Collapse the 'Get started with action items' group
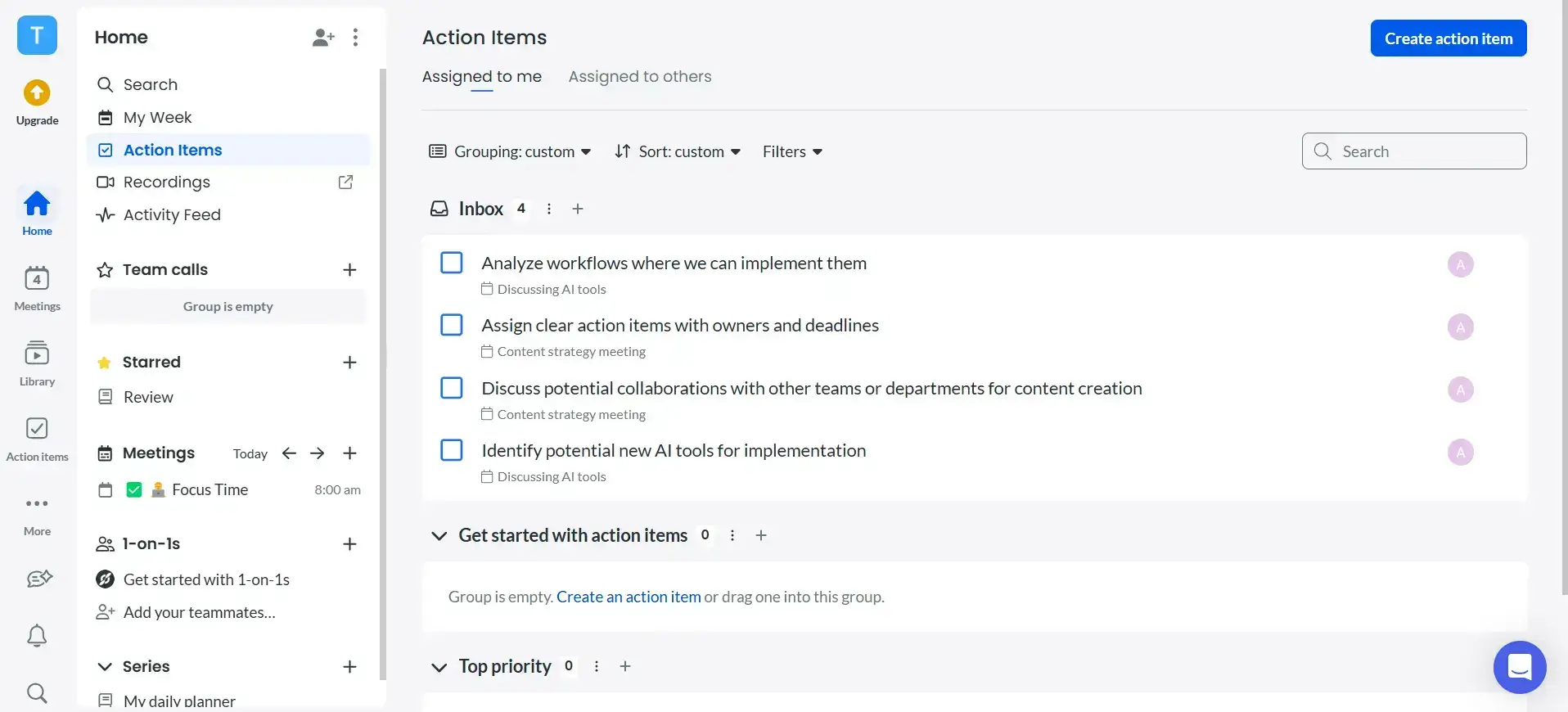 [x=439, y=535]
